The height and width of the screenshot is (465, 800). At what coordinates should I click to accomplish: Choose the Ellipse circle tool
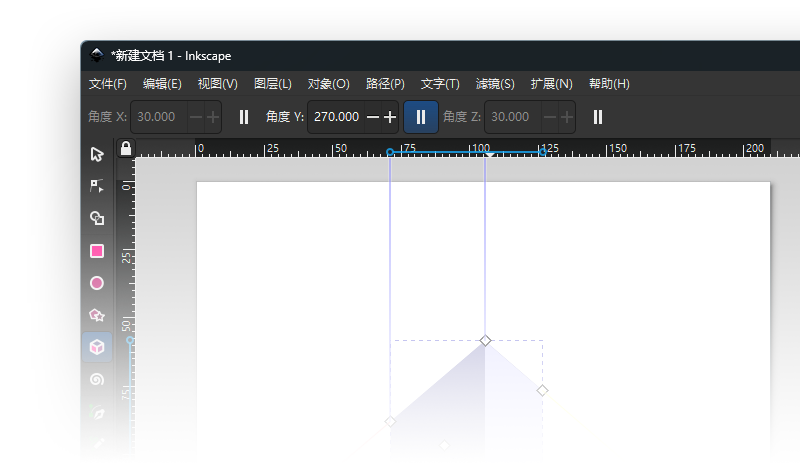pyautogui.click(x=97, y=283)
